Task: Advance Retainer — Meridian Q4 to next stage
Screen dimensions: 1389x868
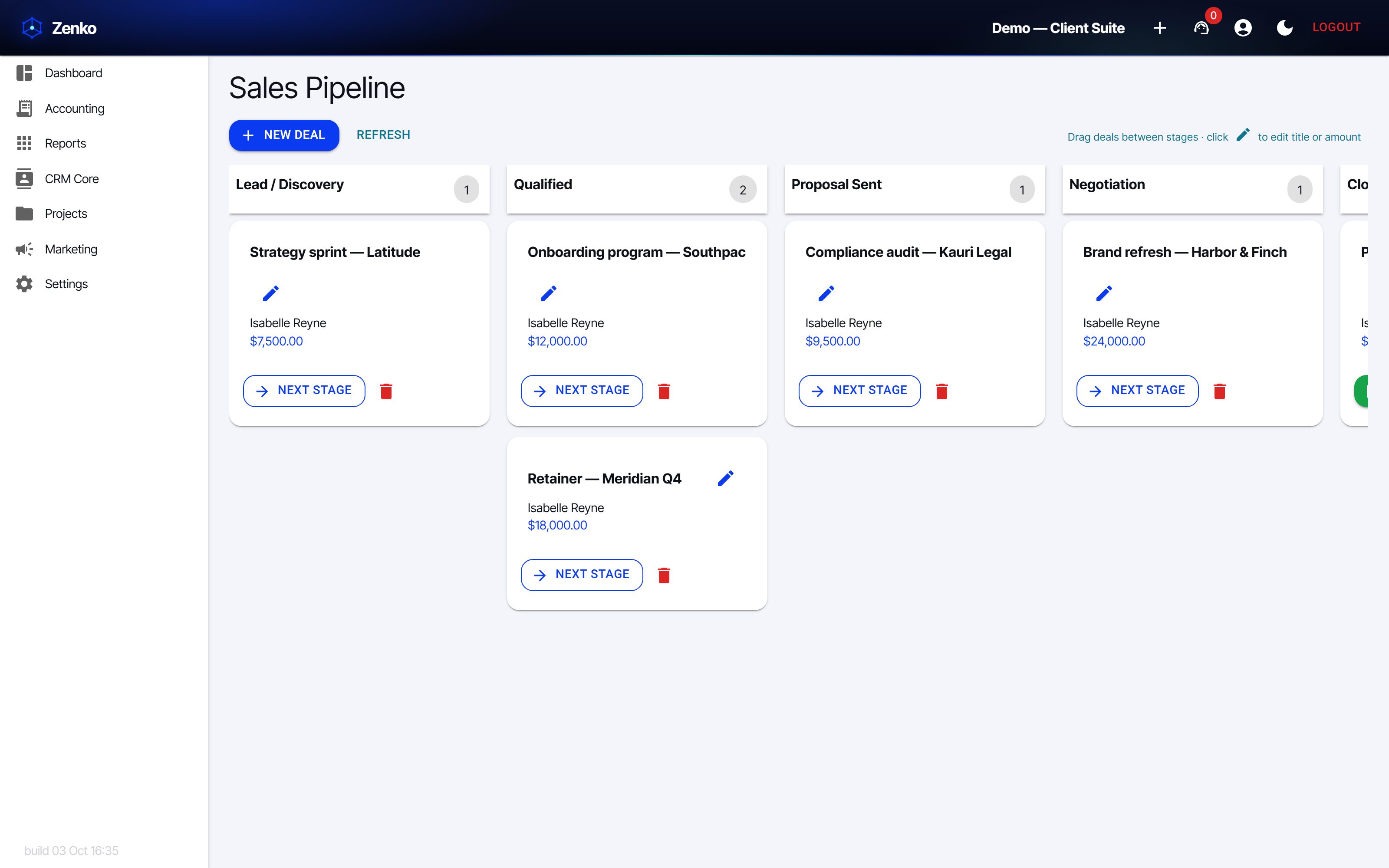Action: 582,575
